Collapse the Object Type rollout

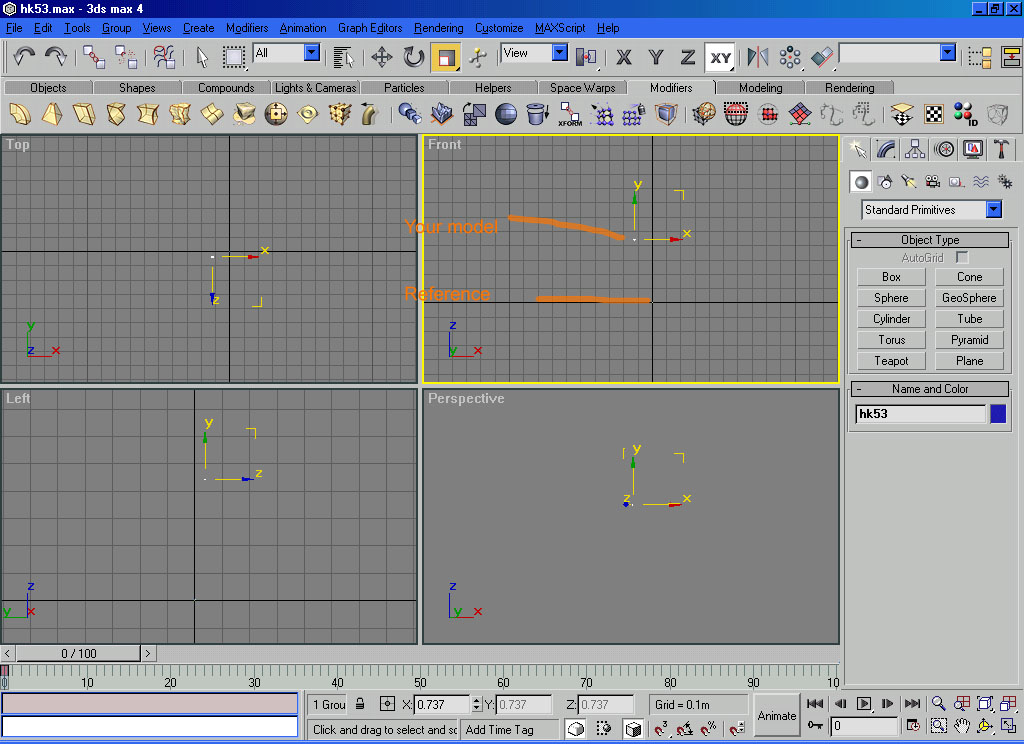point(859,240)
